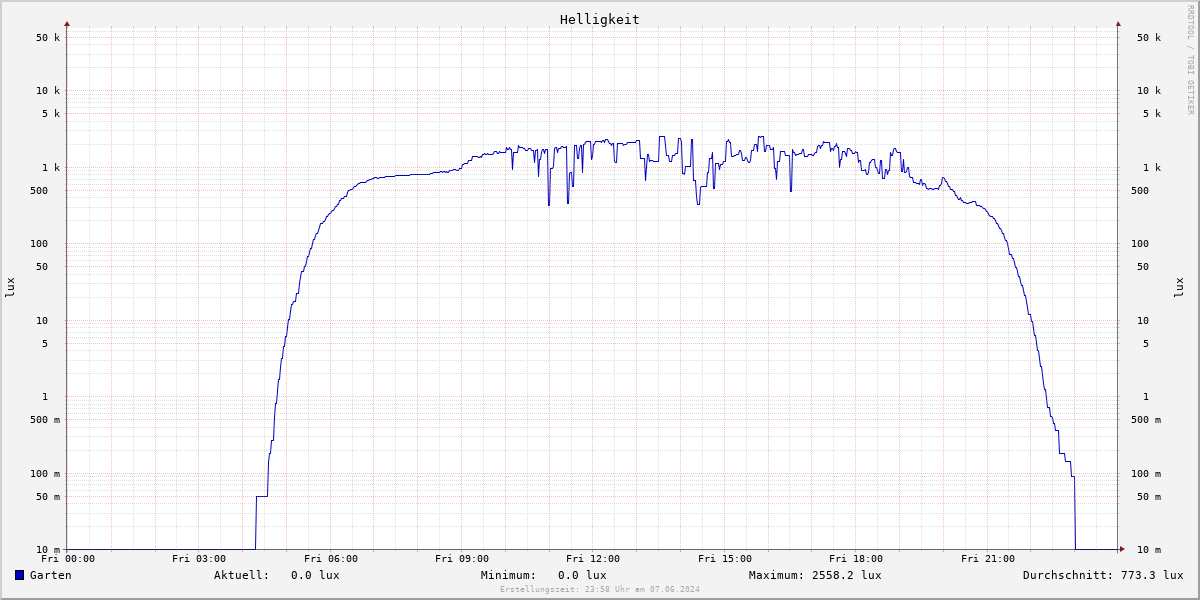Image resolution: width=1200 pixels, height=600 pixels.
Task: Click the '50 k' label on right axis
Action: click(x=1149, y=38)
